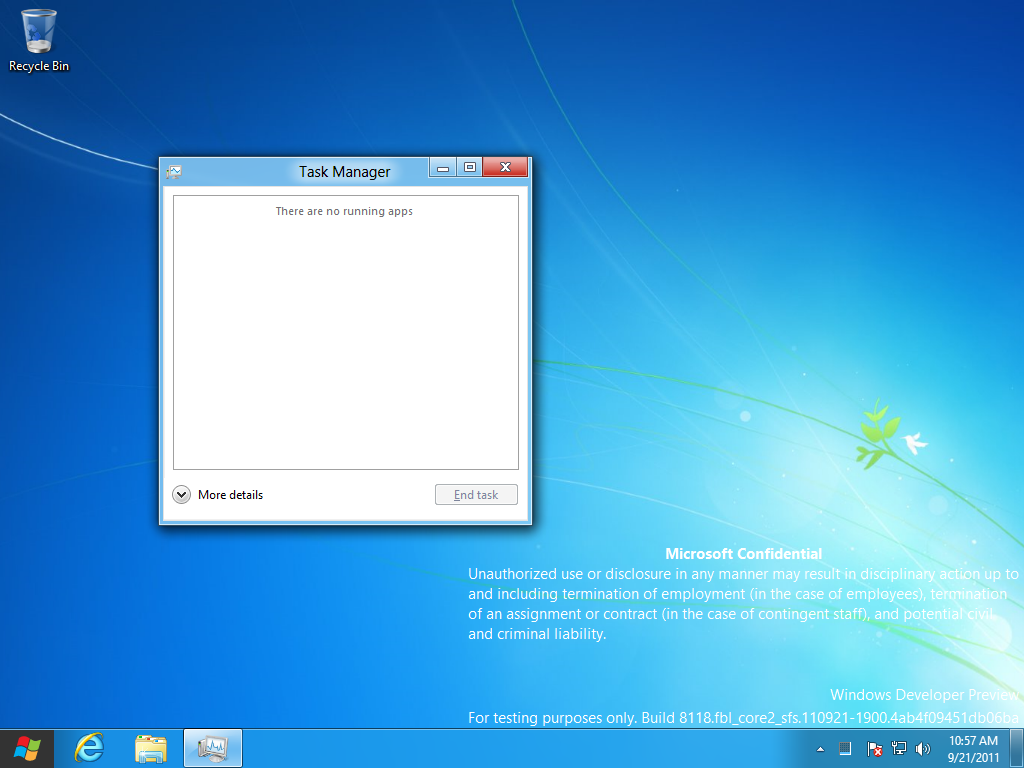
Task: Open the volume speaker tray icon
Action: 922,749
